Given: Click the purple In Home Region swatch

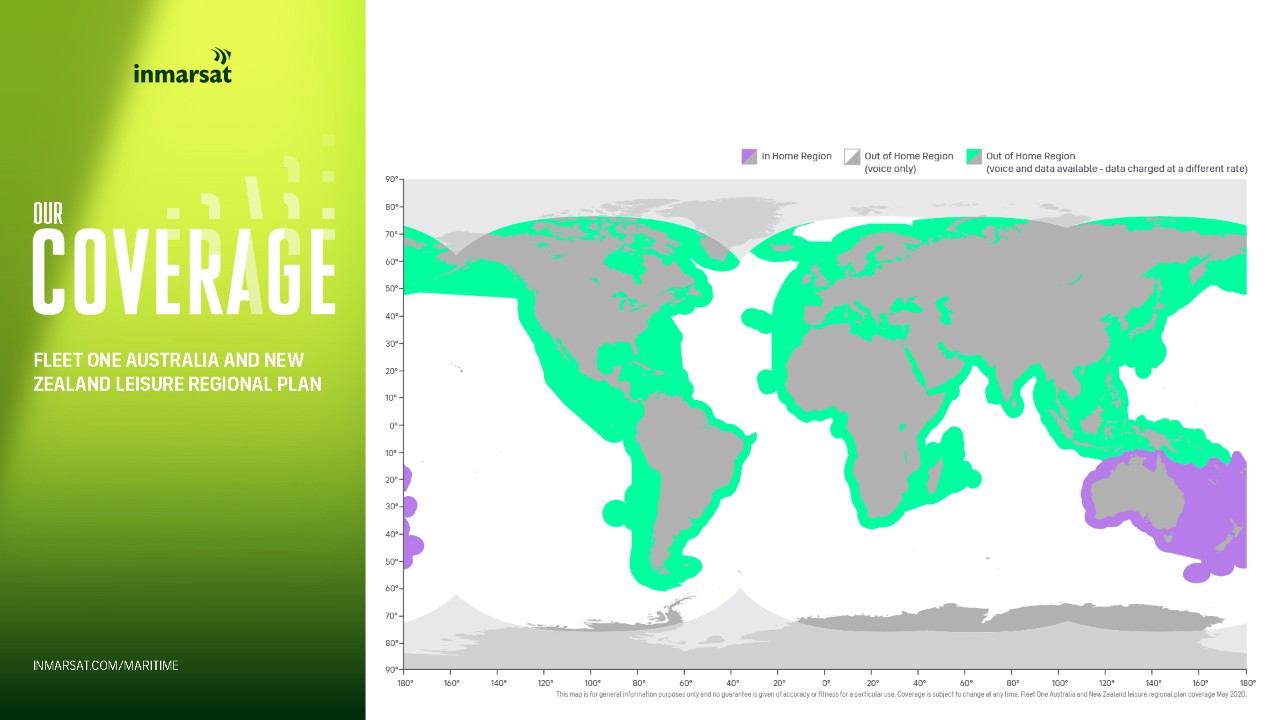Looking at the screenshot, I should click(x=749, y=156).
